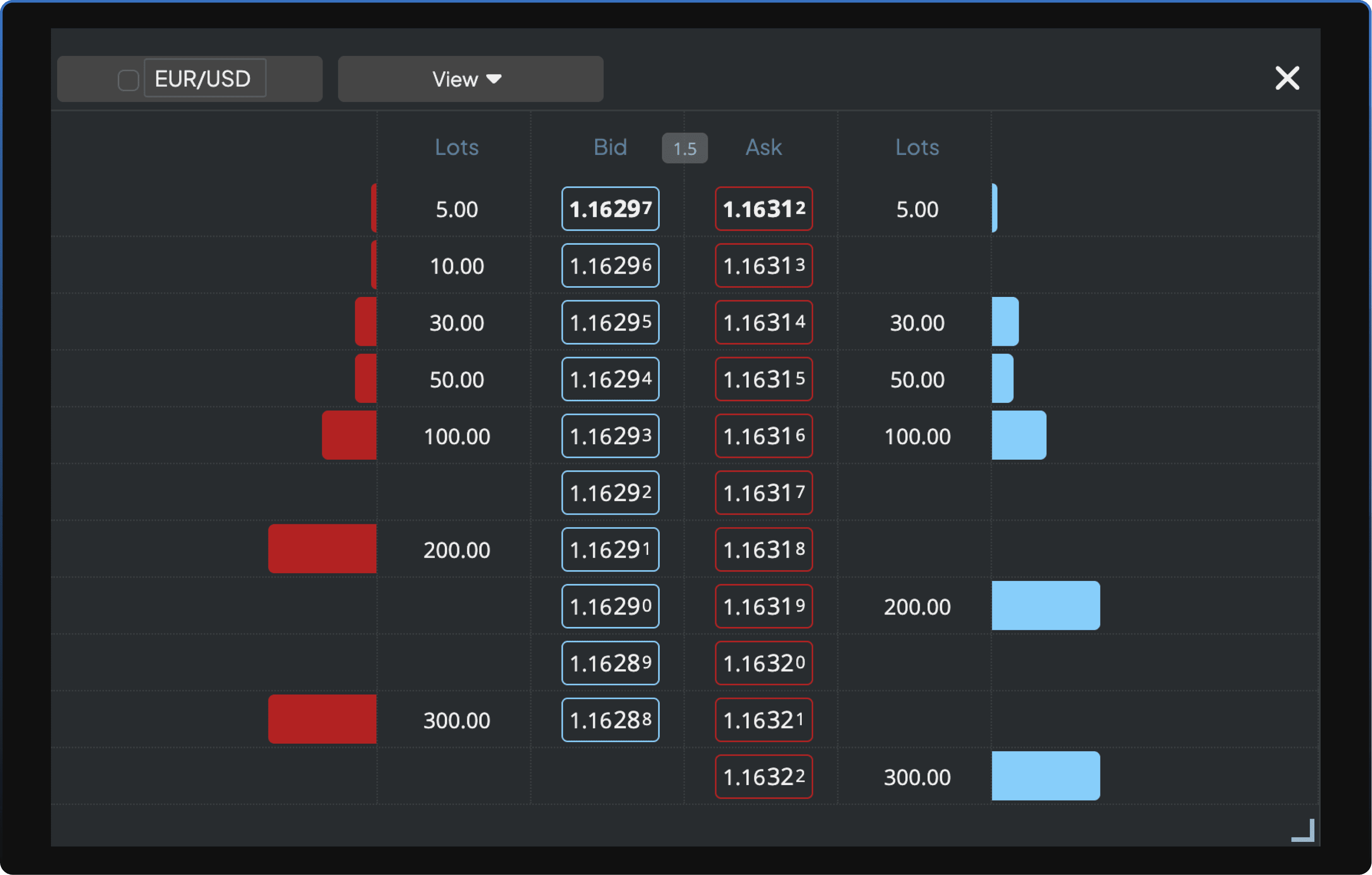The image size is (1372, 875).
Task: Click the blue 100.00 ask volume bar
Action: point(1018,435)
